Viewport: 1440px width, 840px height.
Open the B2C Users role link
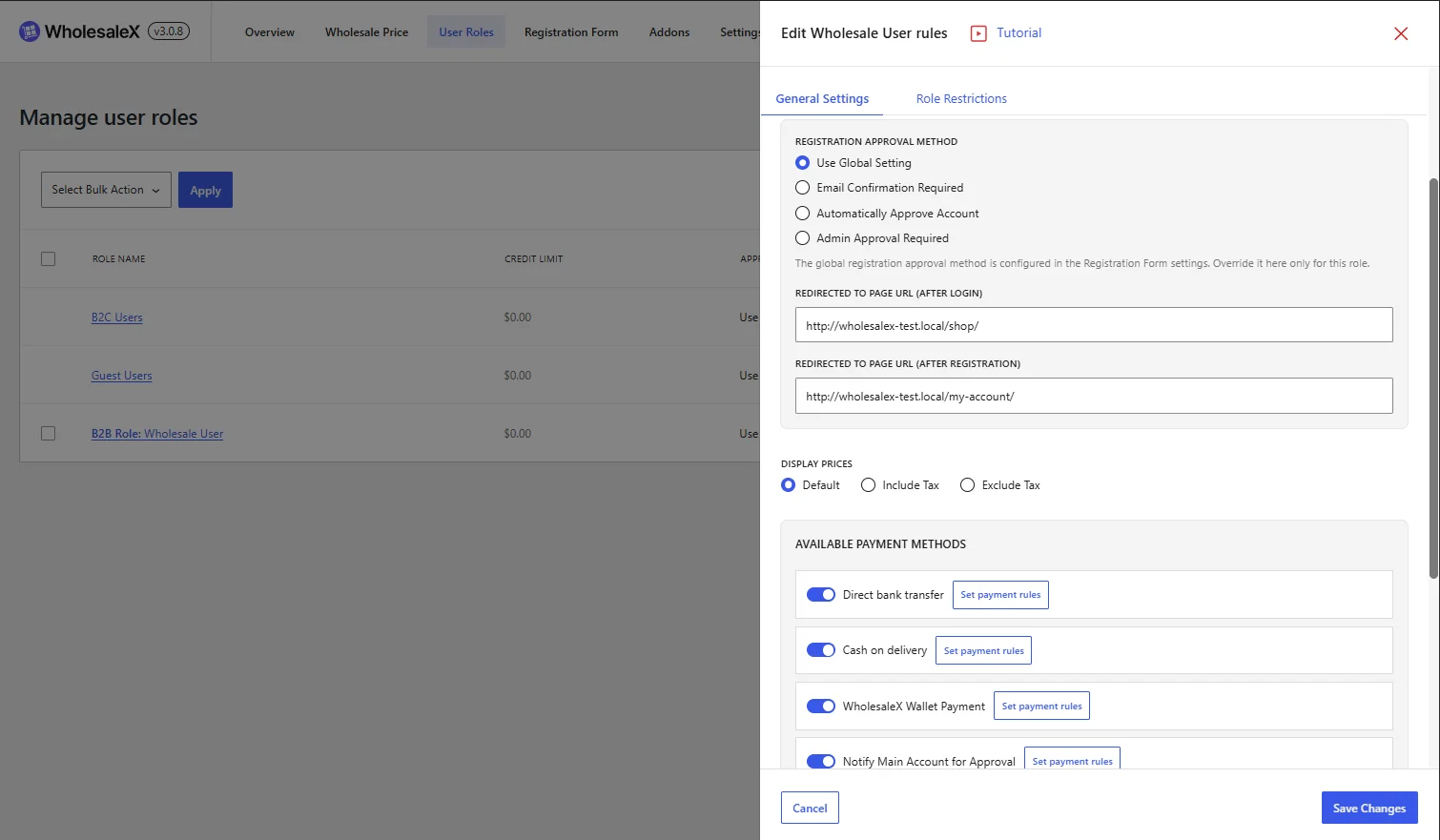click(117, 318)
